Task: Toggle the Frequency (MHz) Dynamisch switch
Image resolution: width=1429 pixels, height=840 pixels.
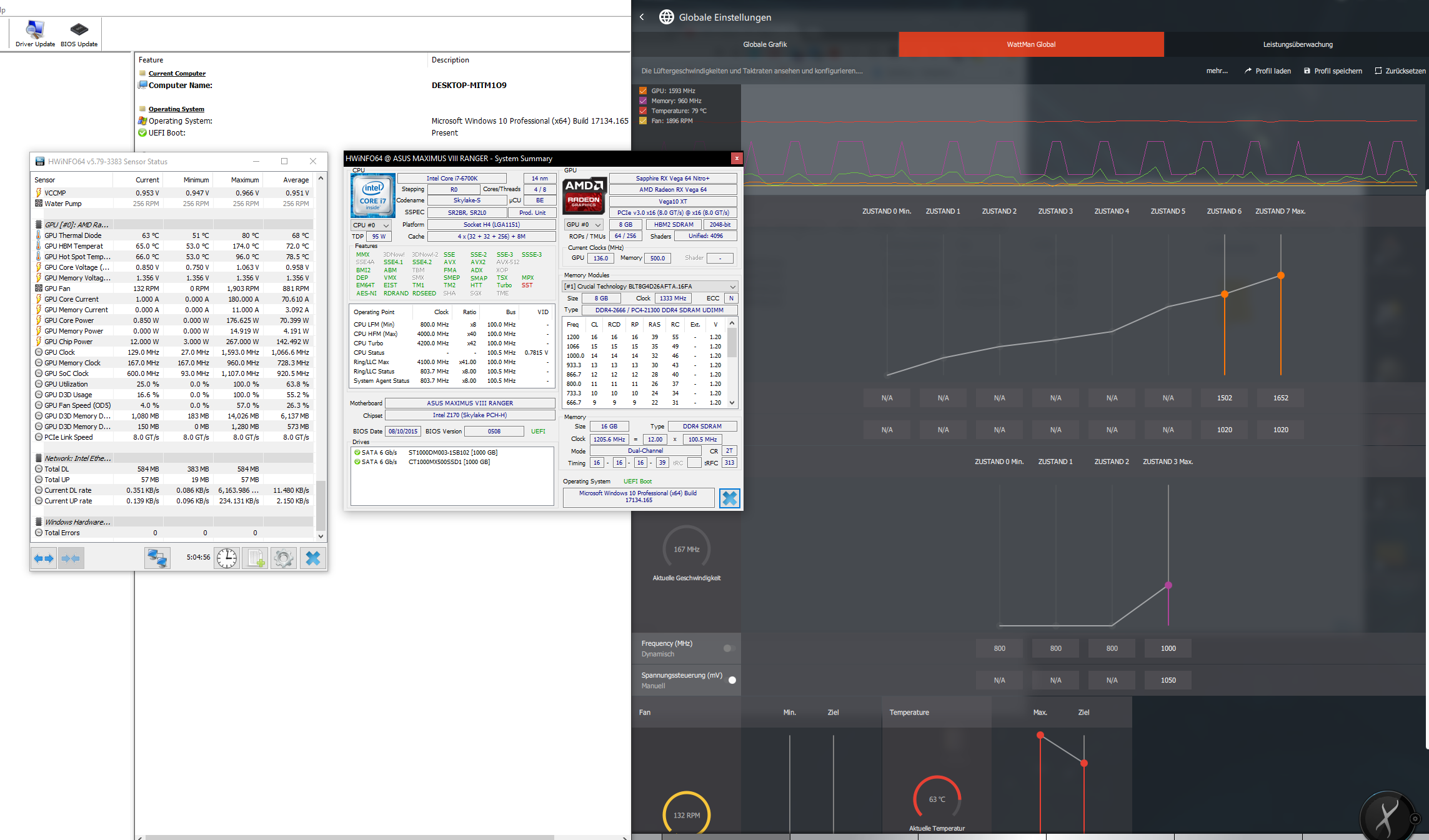Action: pyautogui.click(x=729, y=648)
